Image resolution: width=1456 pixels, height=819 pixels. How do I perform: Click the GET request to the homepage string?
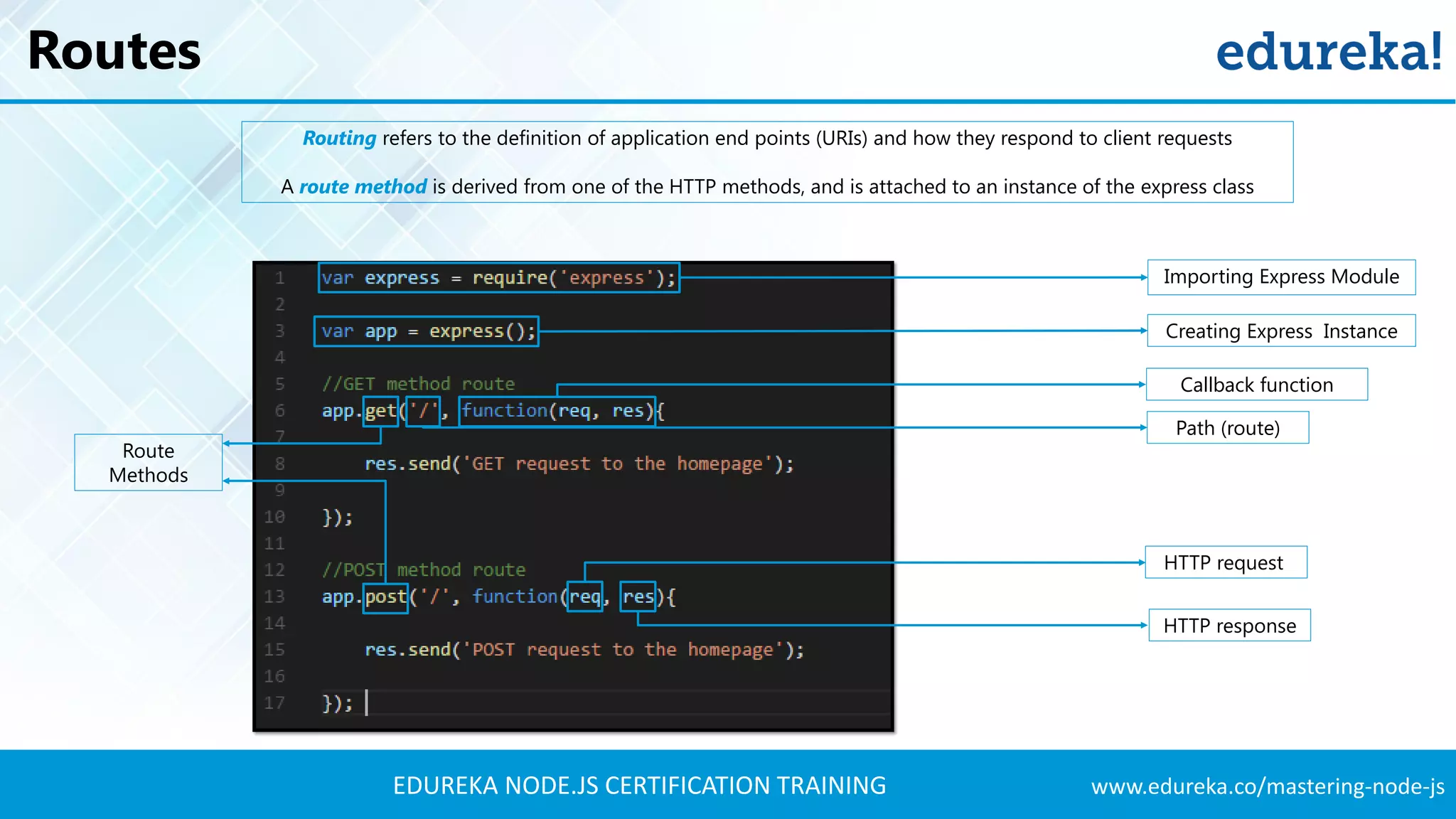click(x=617, y=464)
